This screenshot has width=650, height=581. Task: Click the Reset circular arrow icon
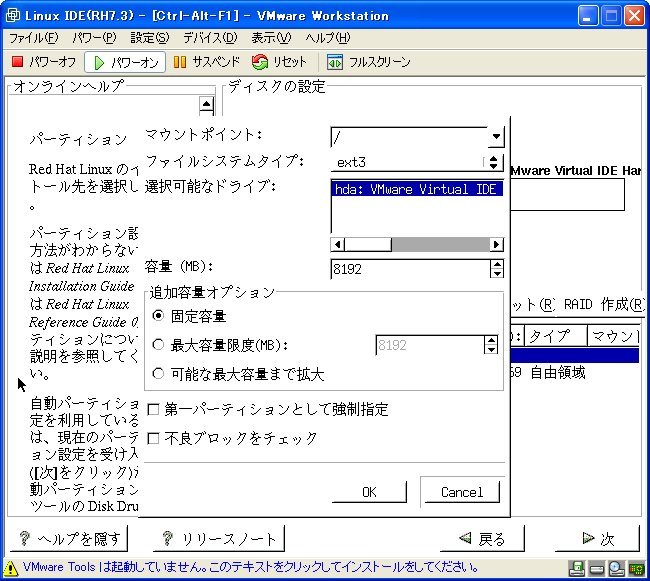point(260,62)
